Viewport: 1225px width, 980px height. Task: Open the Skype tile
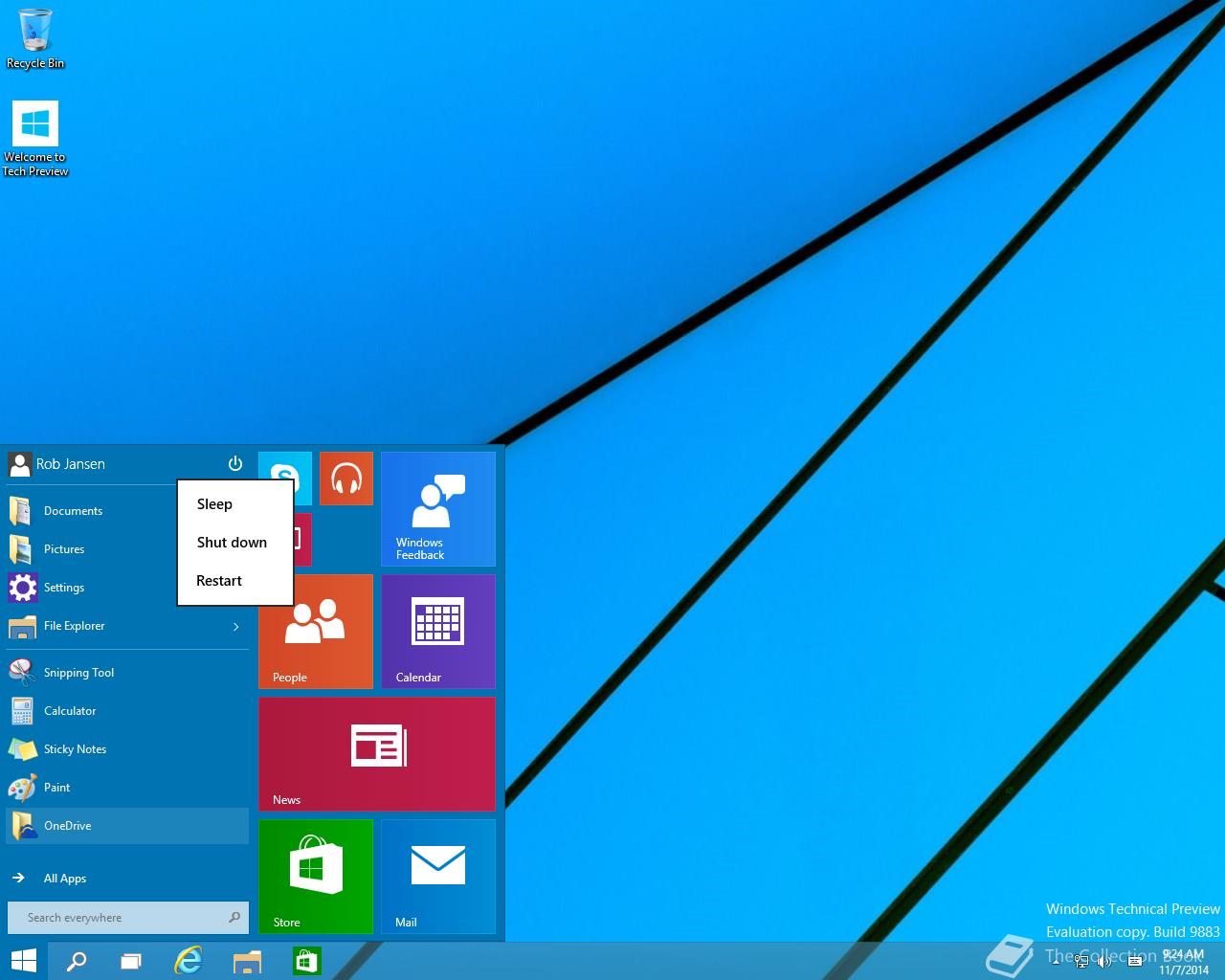click(285, 466)
